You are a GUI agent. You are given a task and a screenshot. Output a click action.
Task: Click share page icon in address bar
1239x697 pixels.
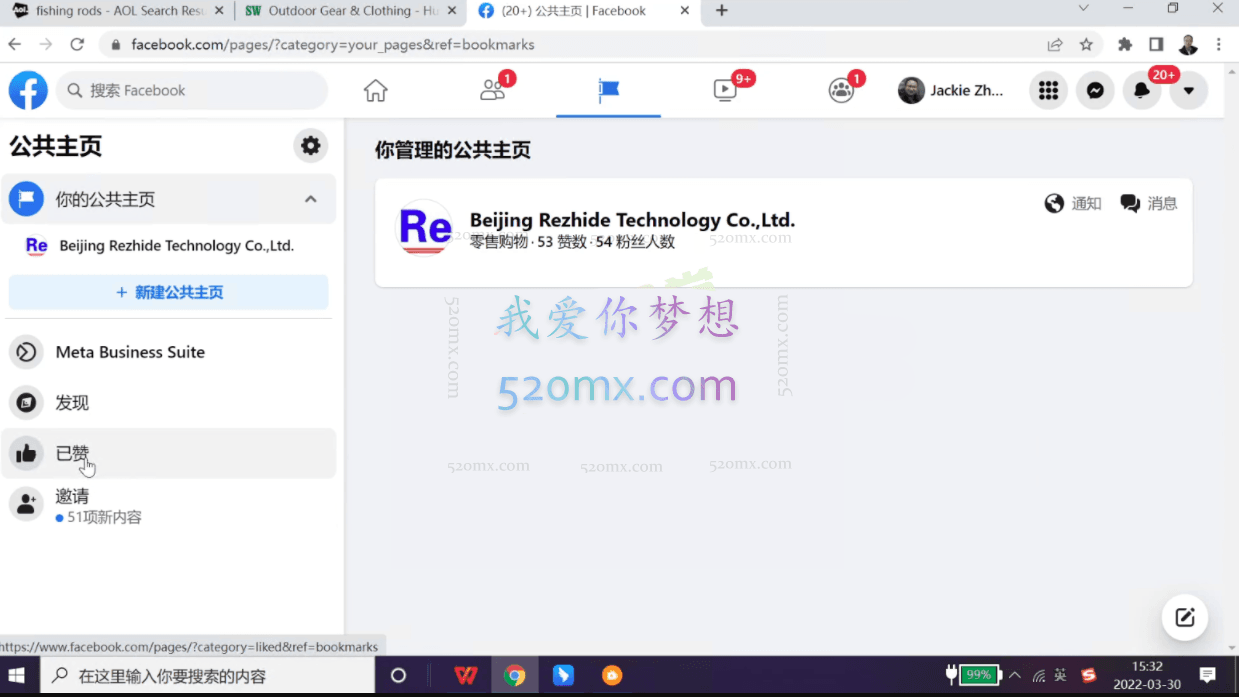[1055, 45]
